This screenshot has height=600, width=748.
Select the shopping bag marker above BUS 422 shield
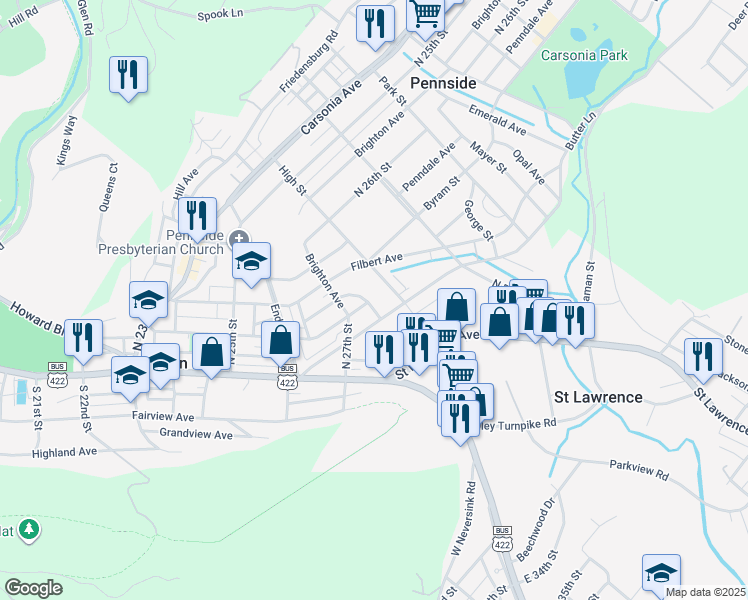[x=281, y=340]
